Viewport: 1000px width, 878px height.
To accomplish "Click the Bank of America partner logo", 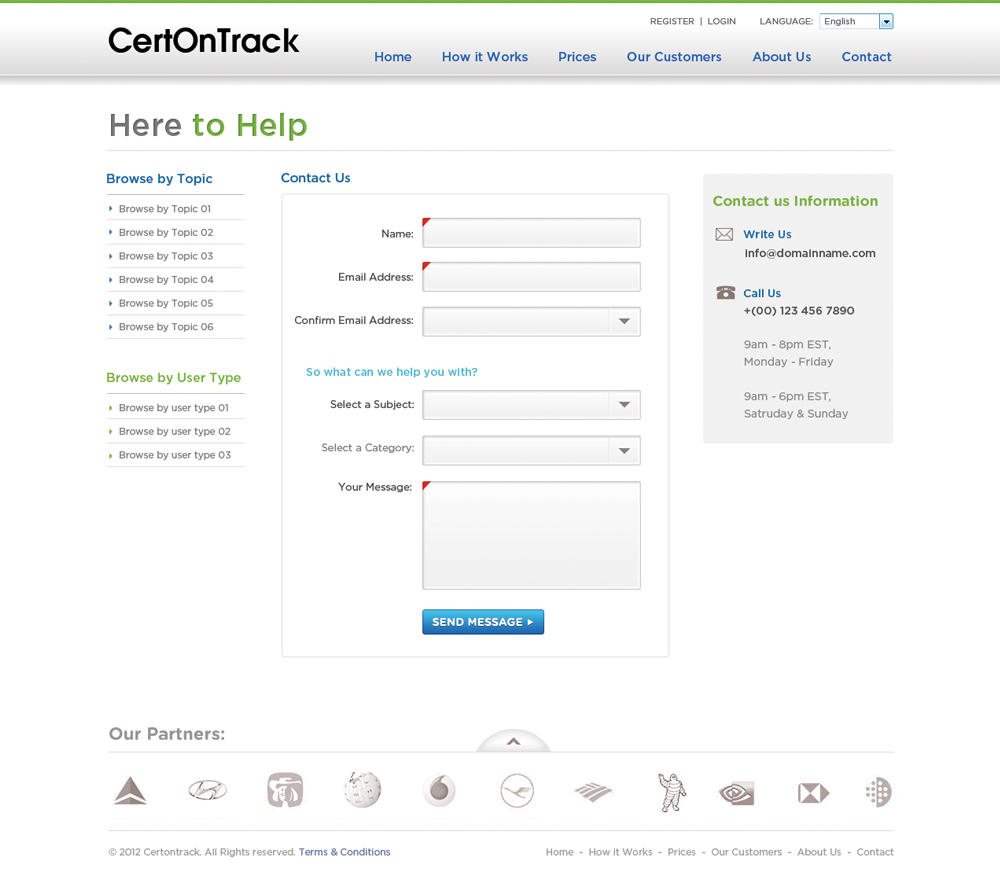I will pos(593,792).
